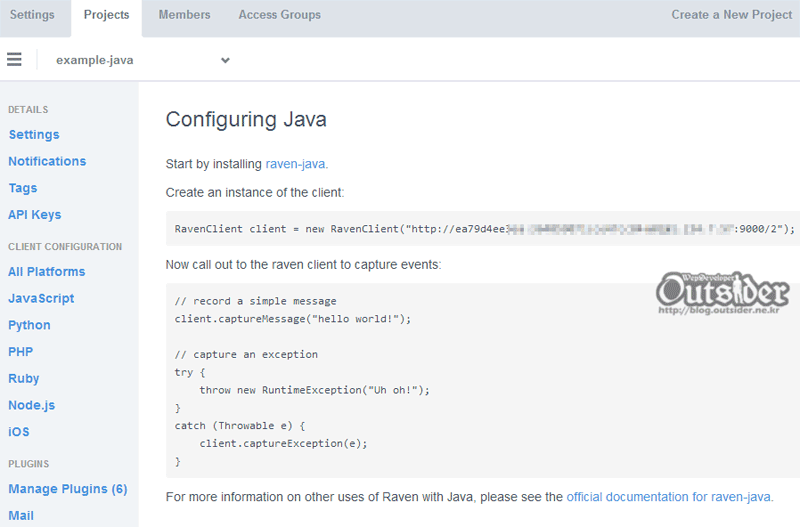Image resolution: width=800 pixels, height=527 pixels.
Task: Open Manage Plugins (6)
Action: (x=68, y=489)
